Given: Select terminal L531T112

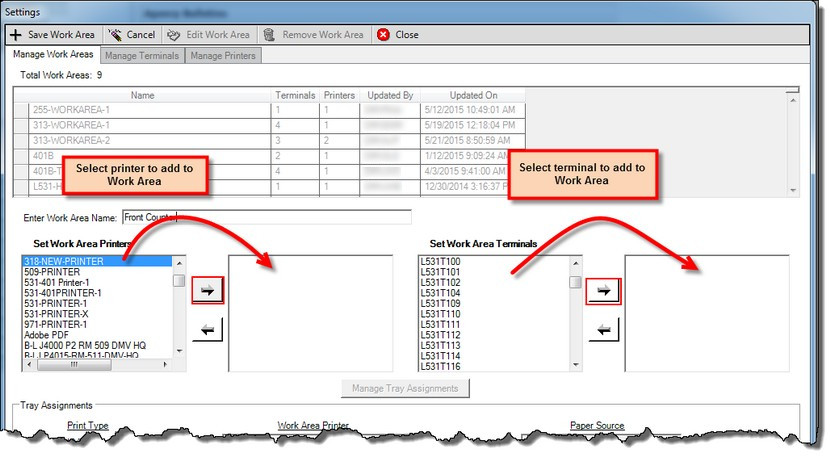Looking at the screenshot, I should [x=440, y=335].
